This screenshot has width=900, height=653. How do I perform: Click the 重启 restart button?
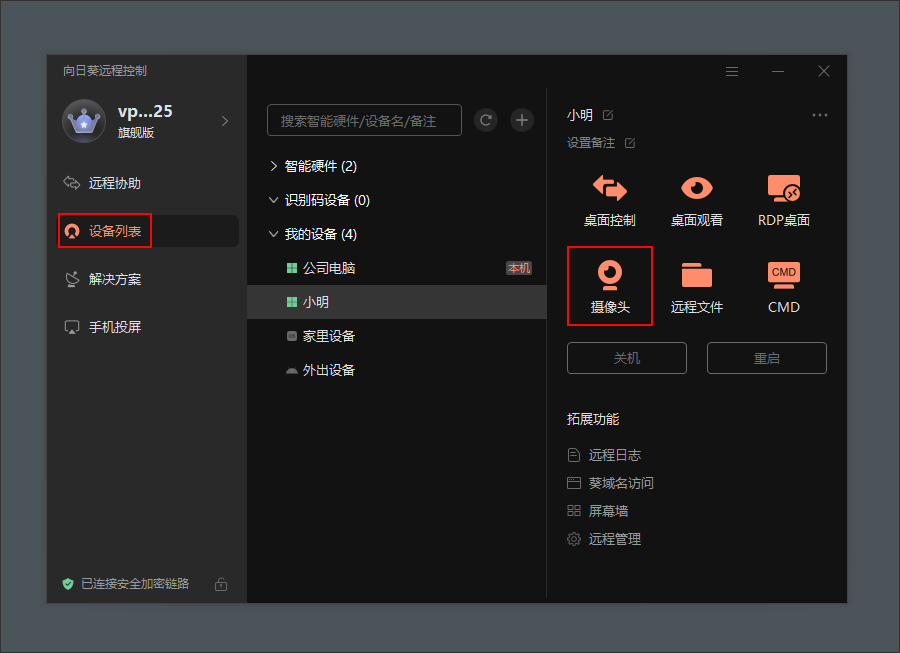(x=767, y=358)
